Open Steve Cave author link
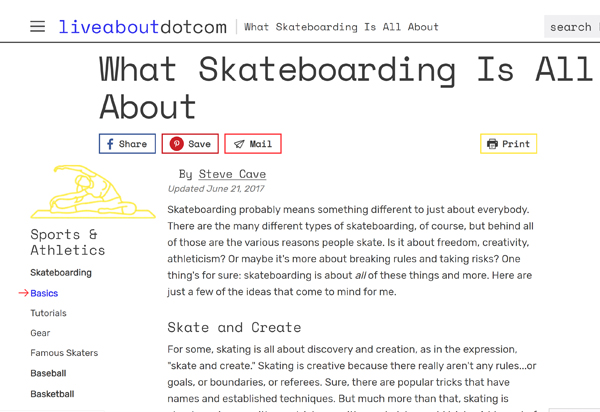The image size is (600, 412). [x=232, y=174]
